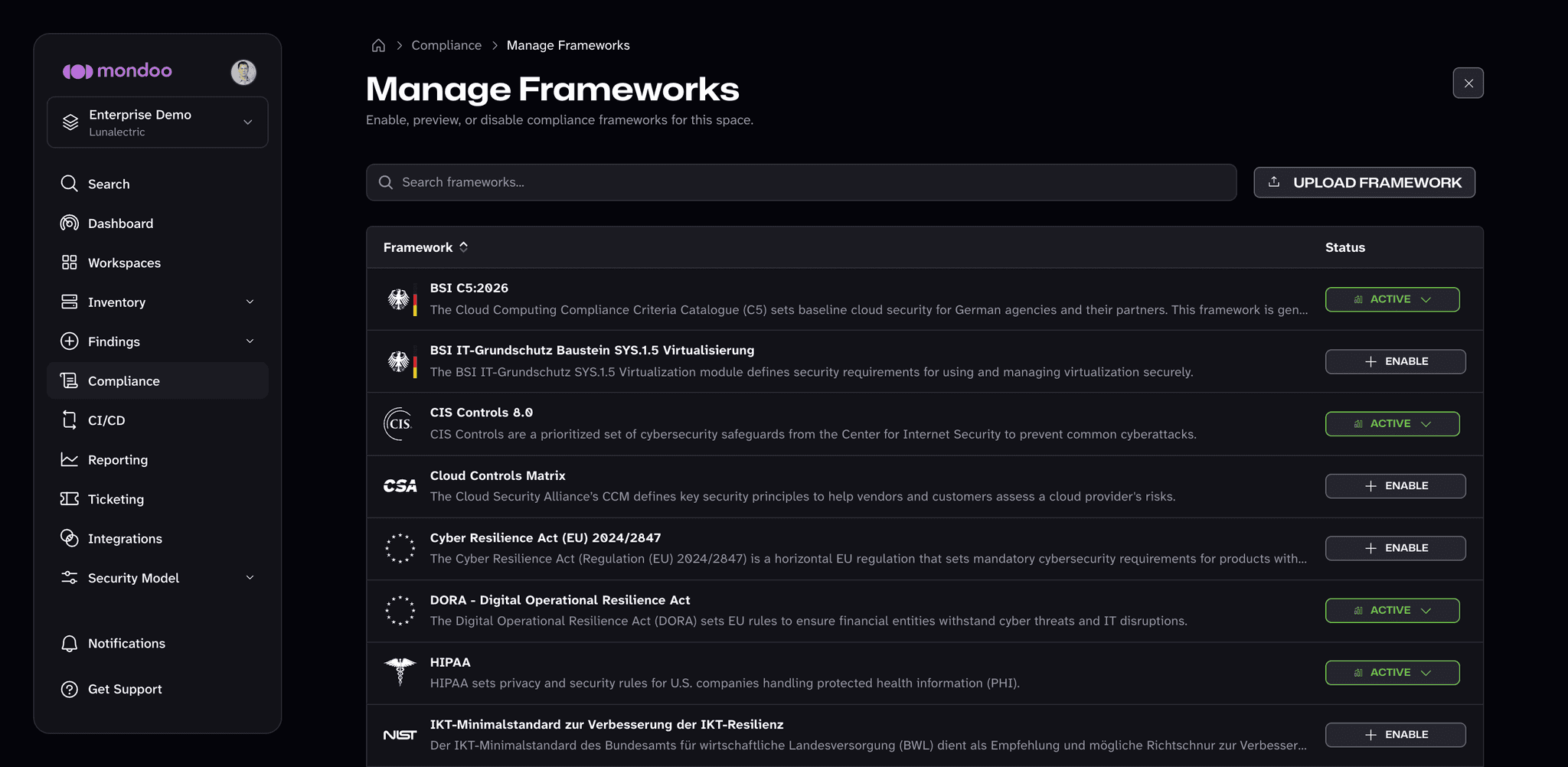Image resolution: width=1568 pixels, height=767 pixels.
Task: Click the Compliance icon in sidebar
Action: tap(69, 380)
